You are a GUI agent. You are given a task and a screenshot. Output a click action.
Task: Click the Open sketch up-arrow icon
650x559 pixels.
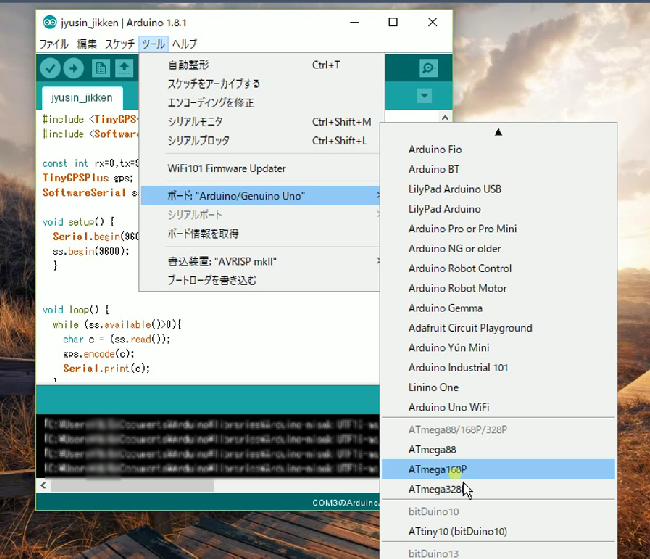click(124, 68)
